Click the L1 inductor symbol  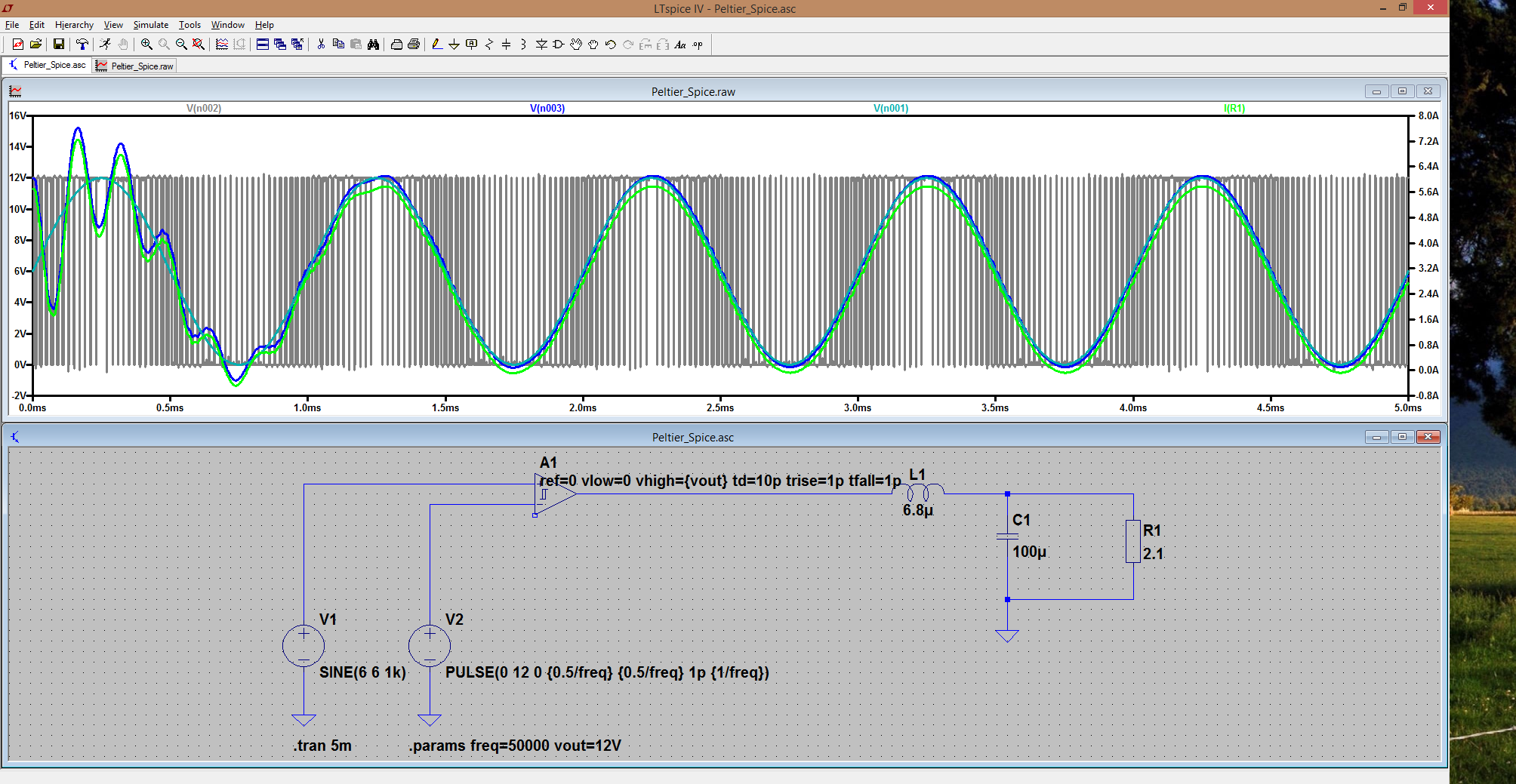click(918, 492)
